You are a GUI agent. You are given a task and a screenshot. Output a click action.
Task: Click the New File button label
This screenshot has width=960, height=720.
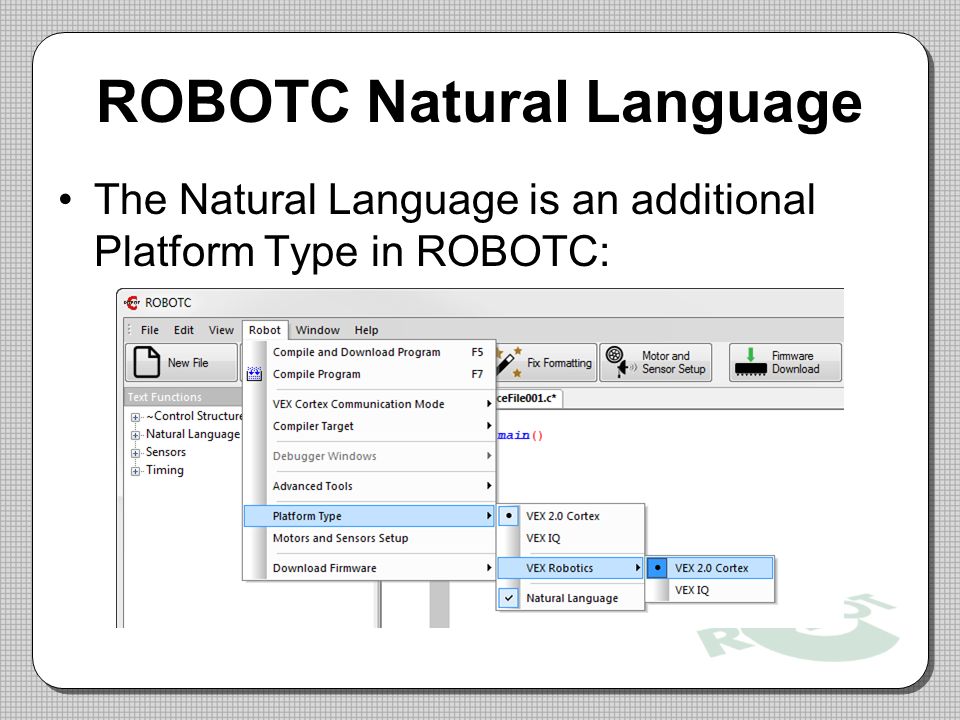[x=188, y=362]
